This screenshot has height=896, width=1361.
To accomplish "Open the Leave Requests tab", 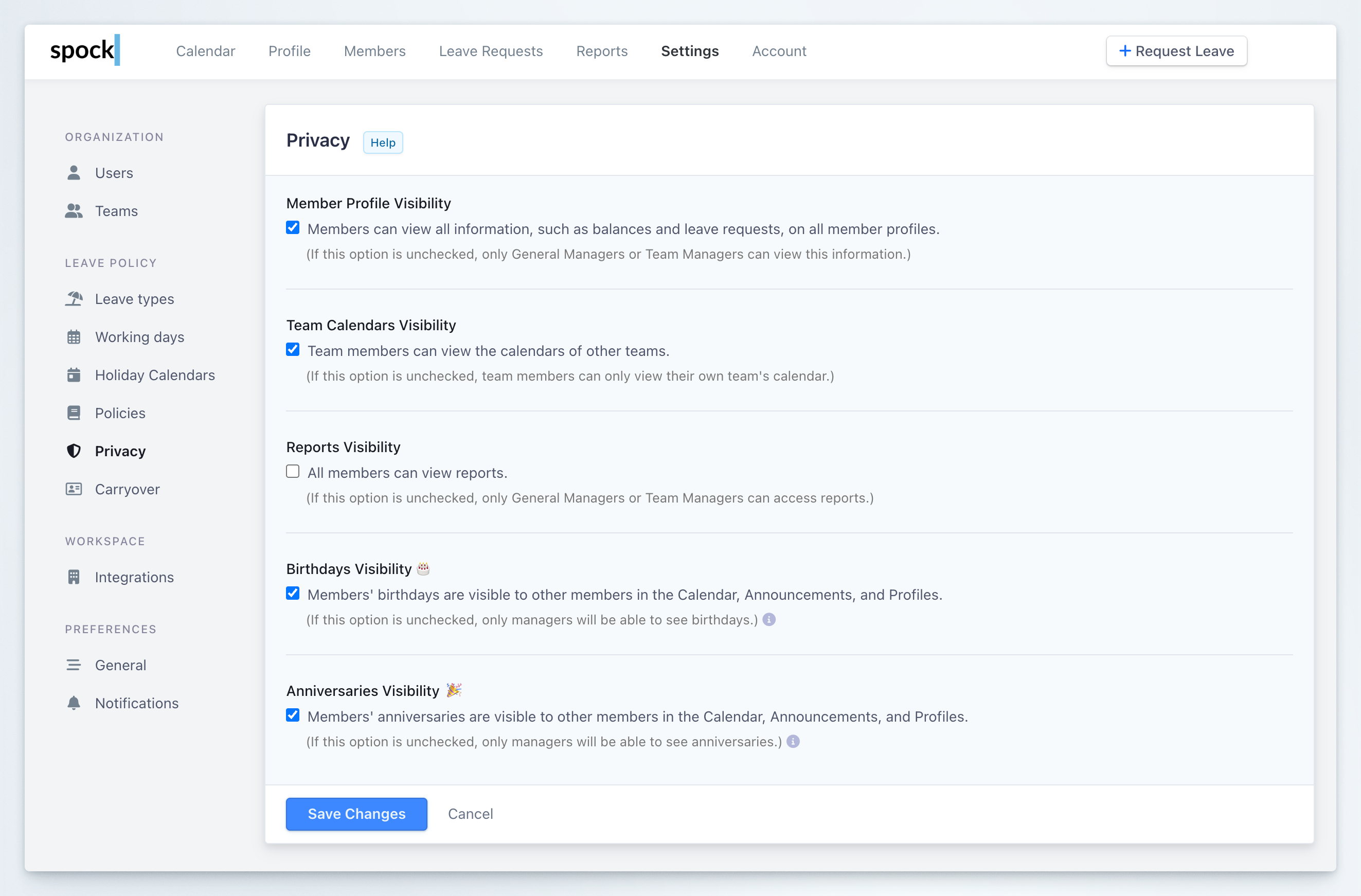I will pyautogui.click(x=491, y=51).
